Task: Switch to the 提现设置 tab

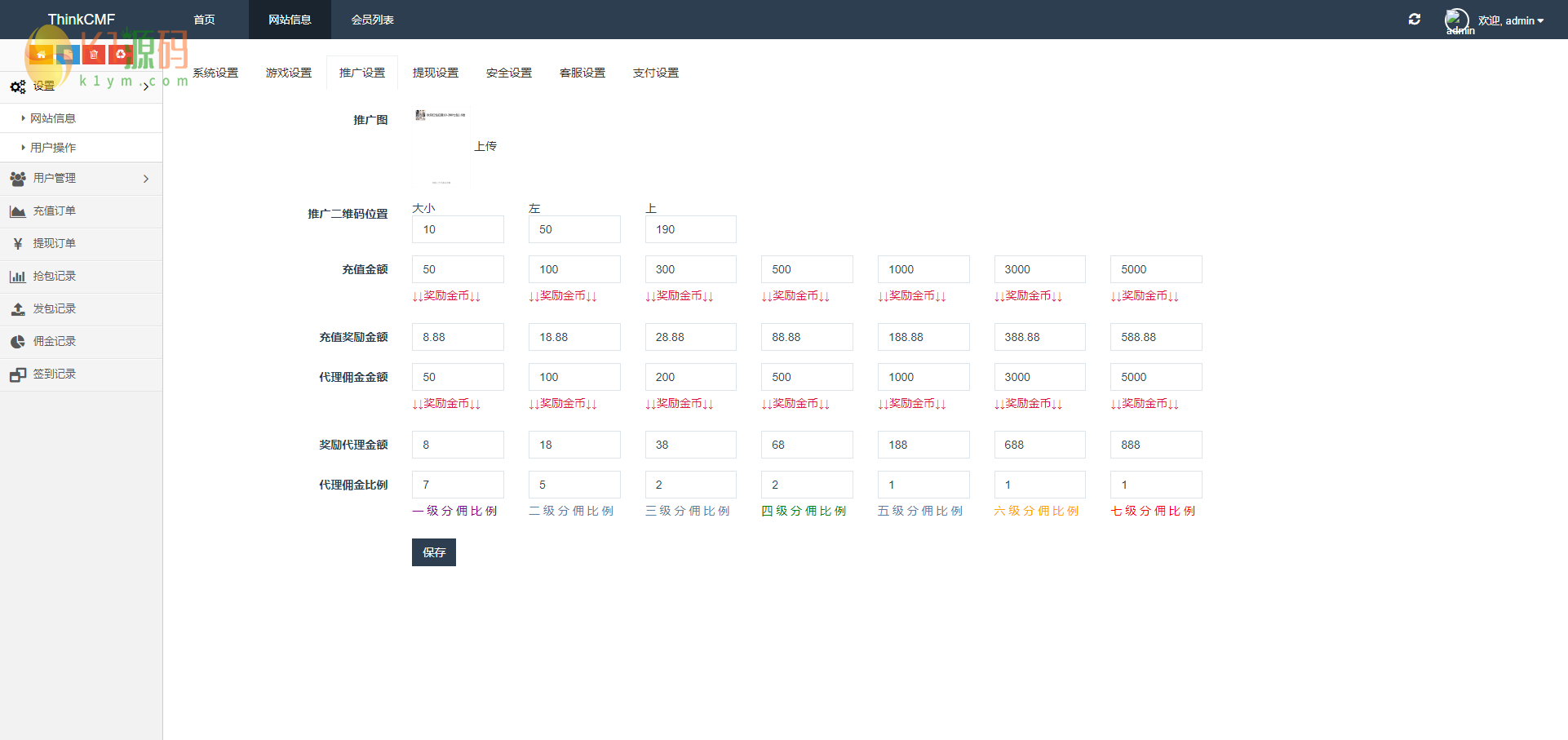Action: coord(436,73)
